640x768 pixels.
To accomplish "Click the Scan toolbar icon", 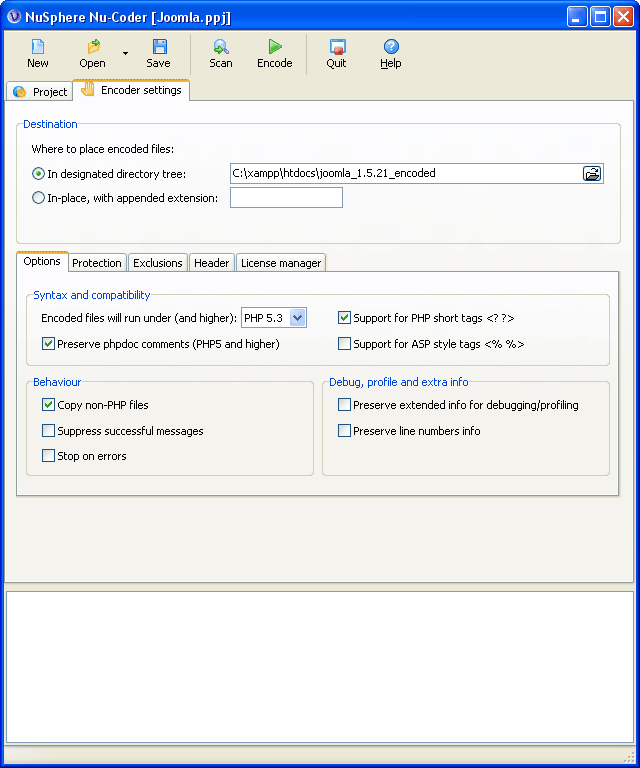I will pyautogui.click(x=221, y=47).
